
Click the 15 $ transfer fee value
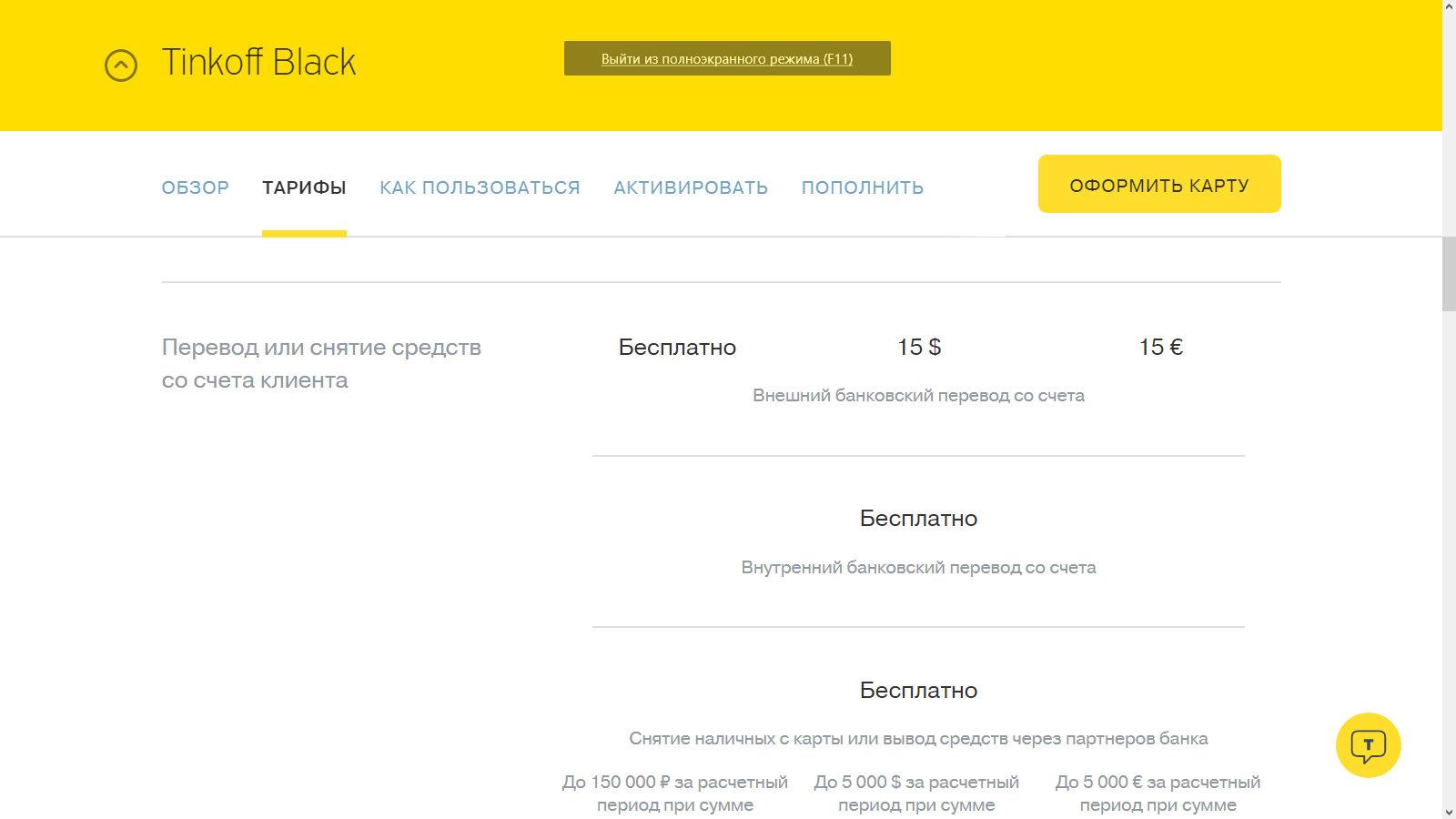pos(919,348)
